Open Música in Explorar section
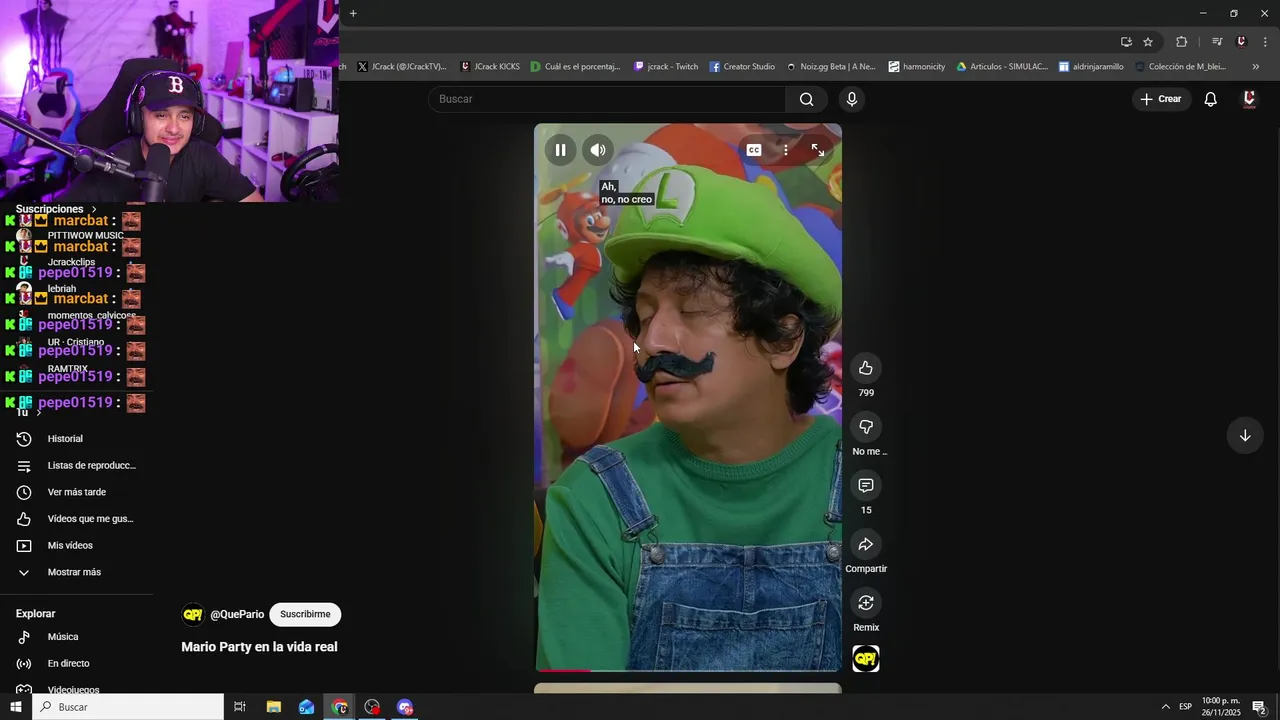The image size is (1280, 720). tap(63, 637)
